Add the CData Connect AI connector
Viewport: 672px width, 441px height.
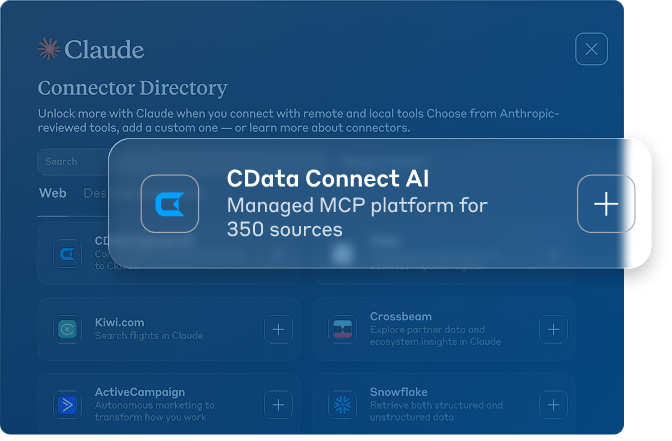[x=606, y=204]
